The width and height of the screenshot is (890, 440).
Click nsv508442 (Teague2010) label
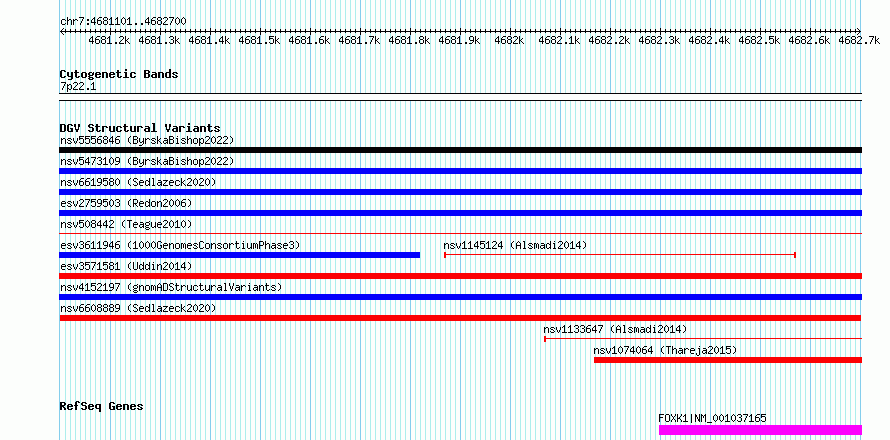click(126, 224)
